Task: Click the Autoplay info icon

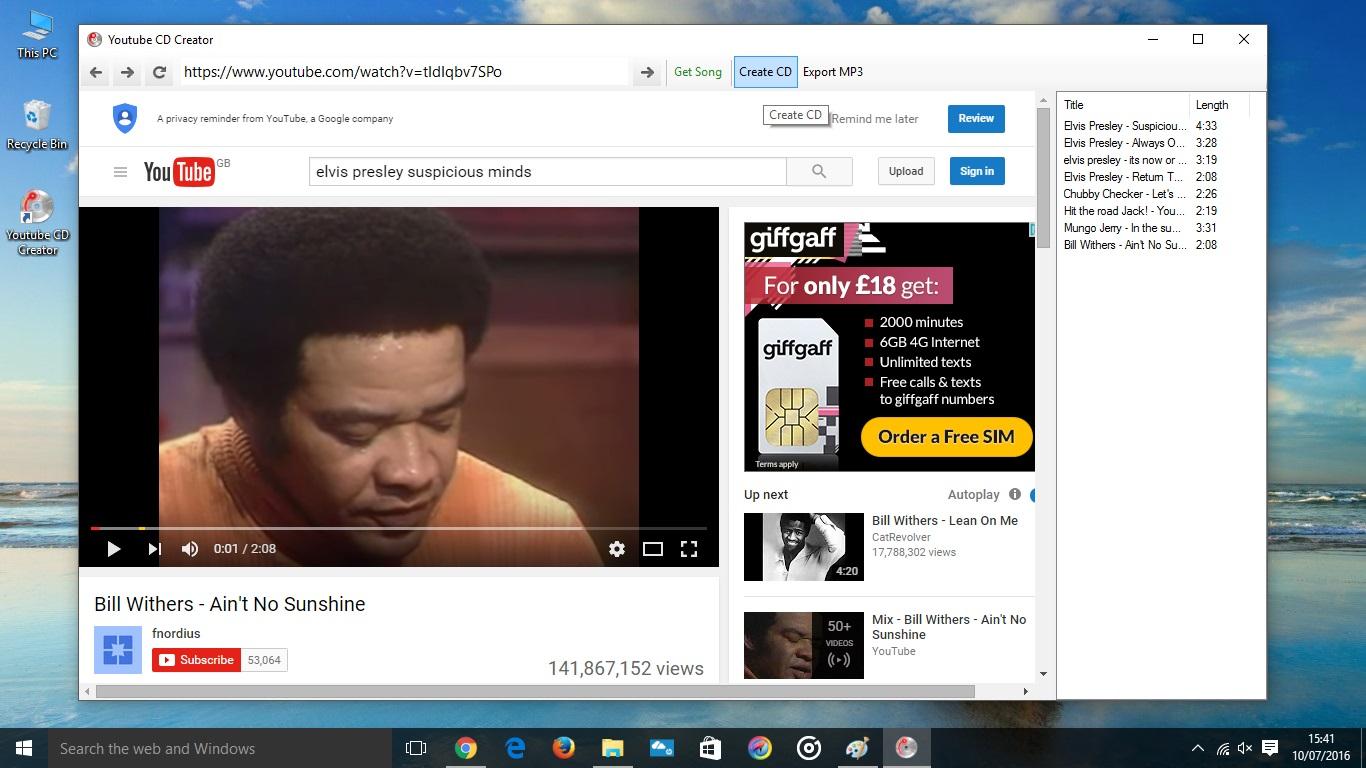Action: click(1015, 494)
